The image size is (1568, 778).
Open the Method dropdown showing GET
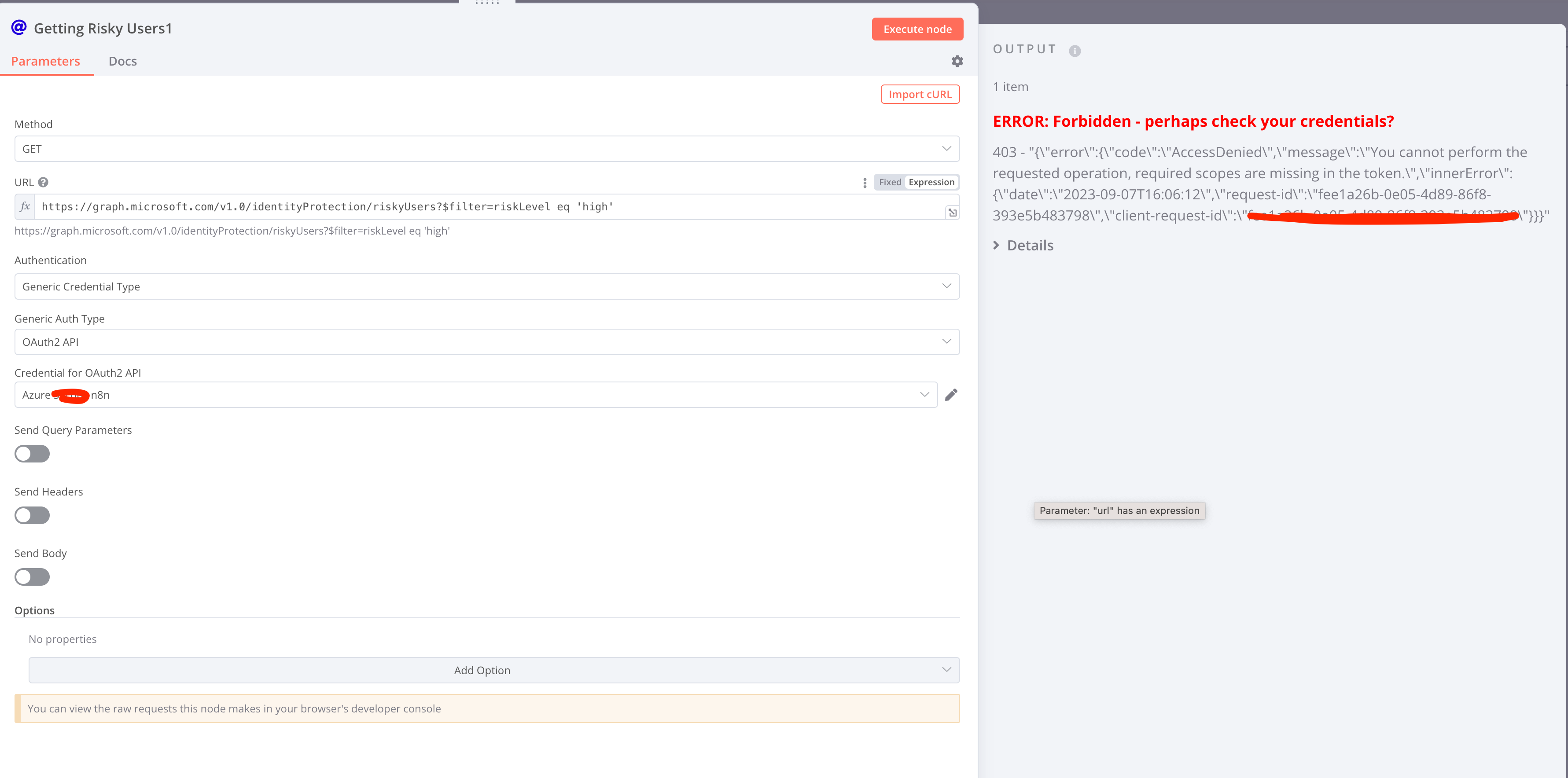click(486, 149)
